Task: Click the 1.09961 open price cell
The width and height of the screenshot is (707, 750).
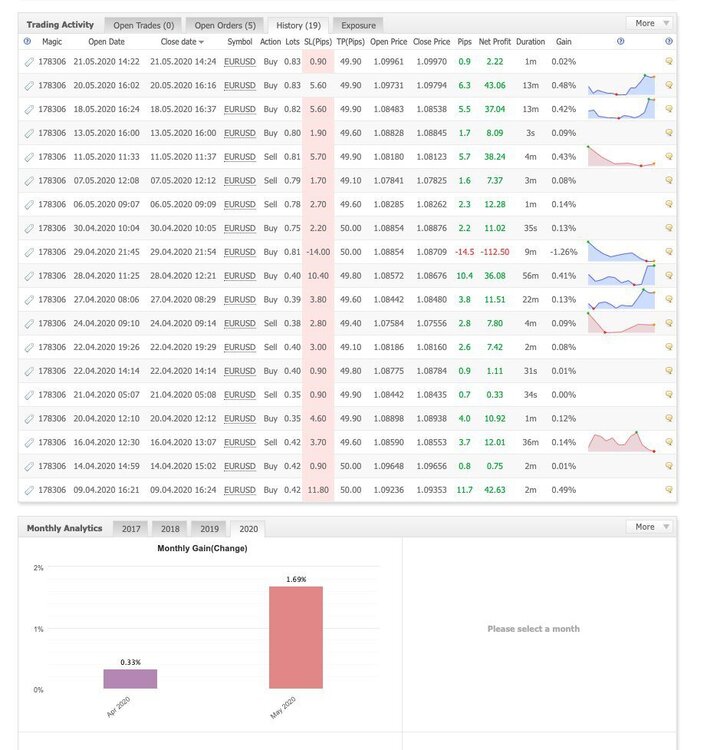Action: coord(388,62)
